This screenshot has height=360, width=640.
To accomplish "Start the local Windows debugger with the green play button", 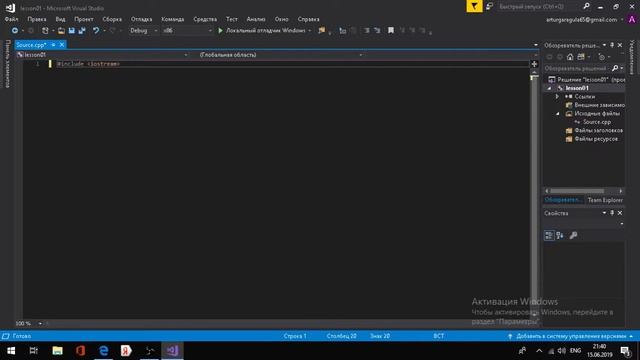I will [220, 31].
